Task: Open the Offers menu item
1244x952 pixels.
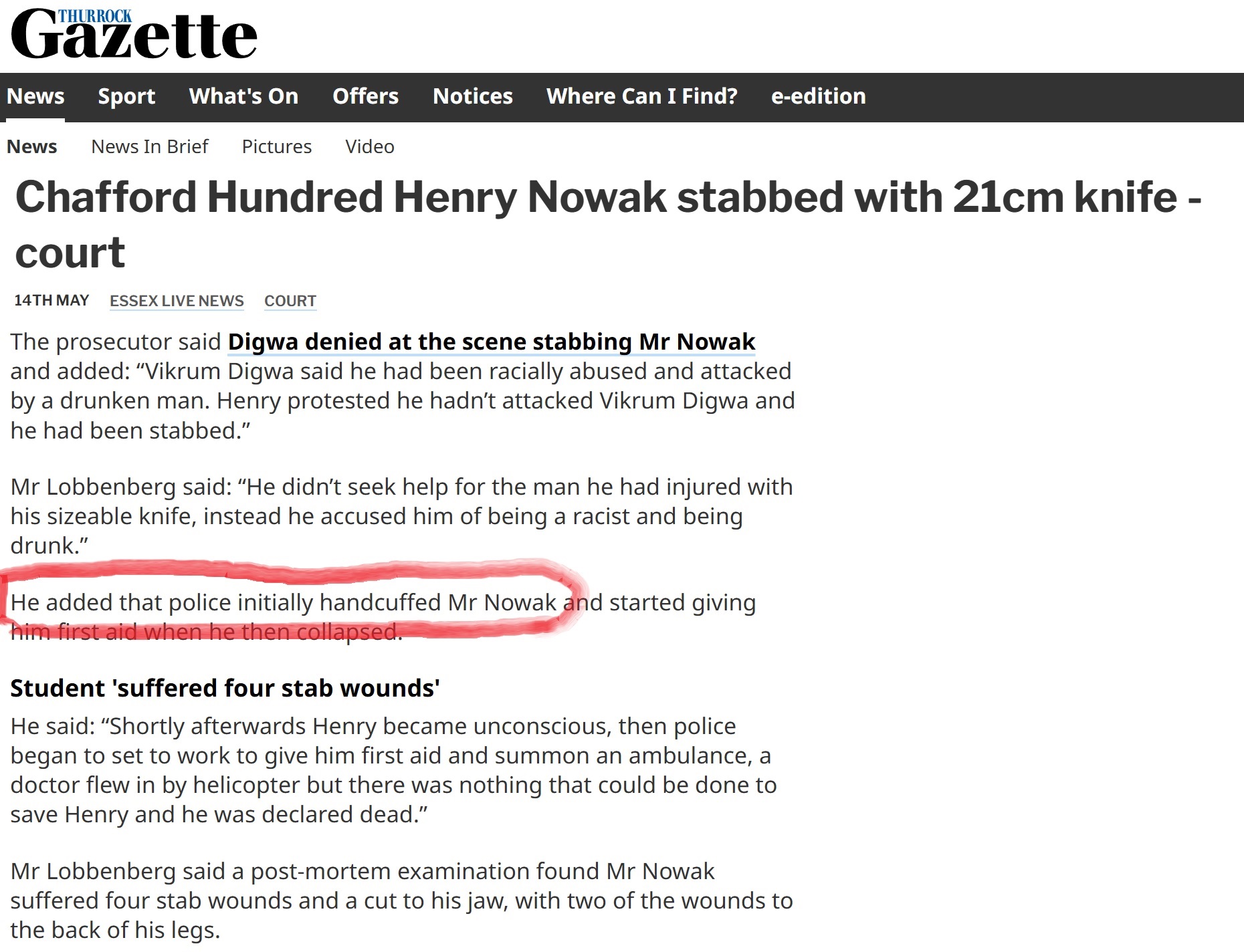Action: 365,96
